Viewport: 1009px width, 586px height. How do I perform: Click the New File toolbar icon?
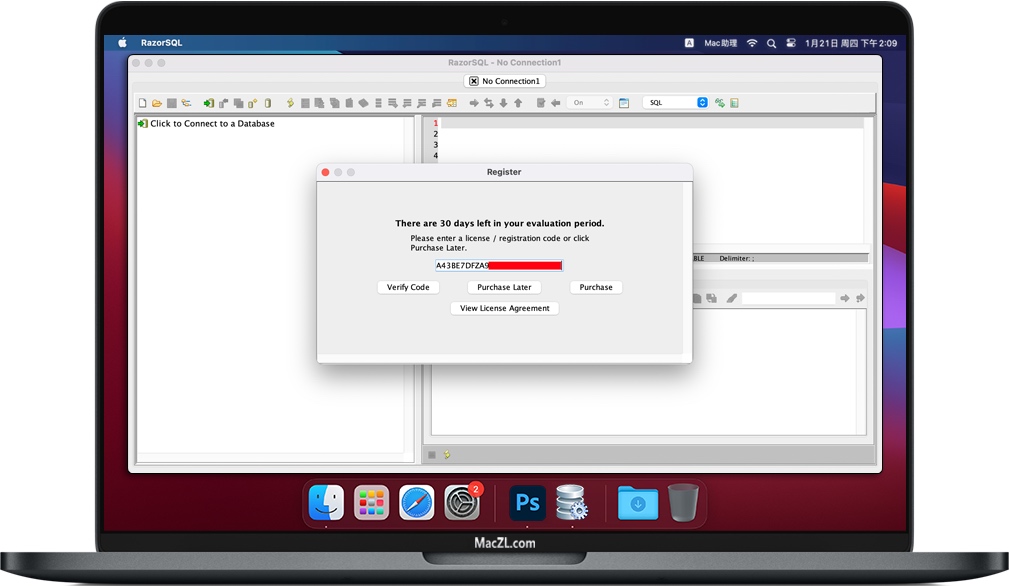tap(143, 103)
